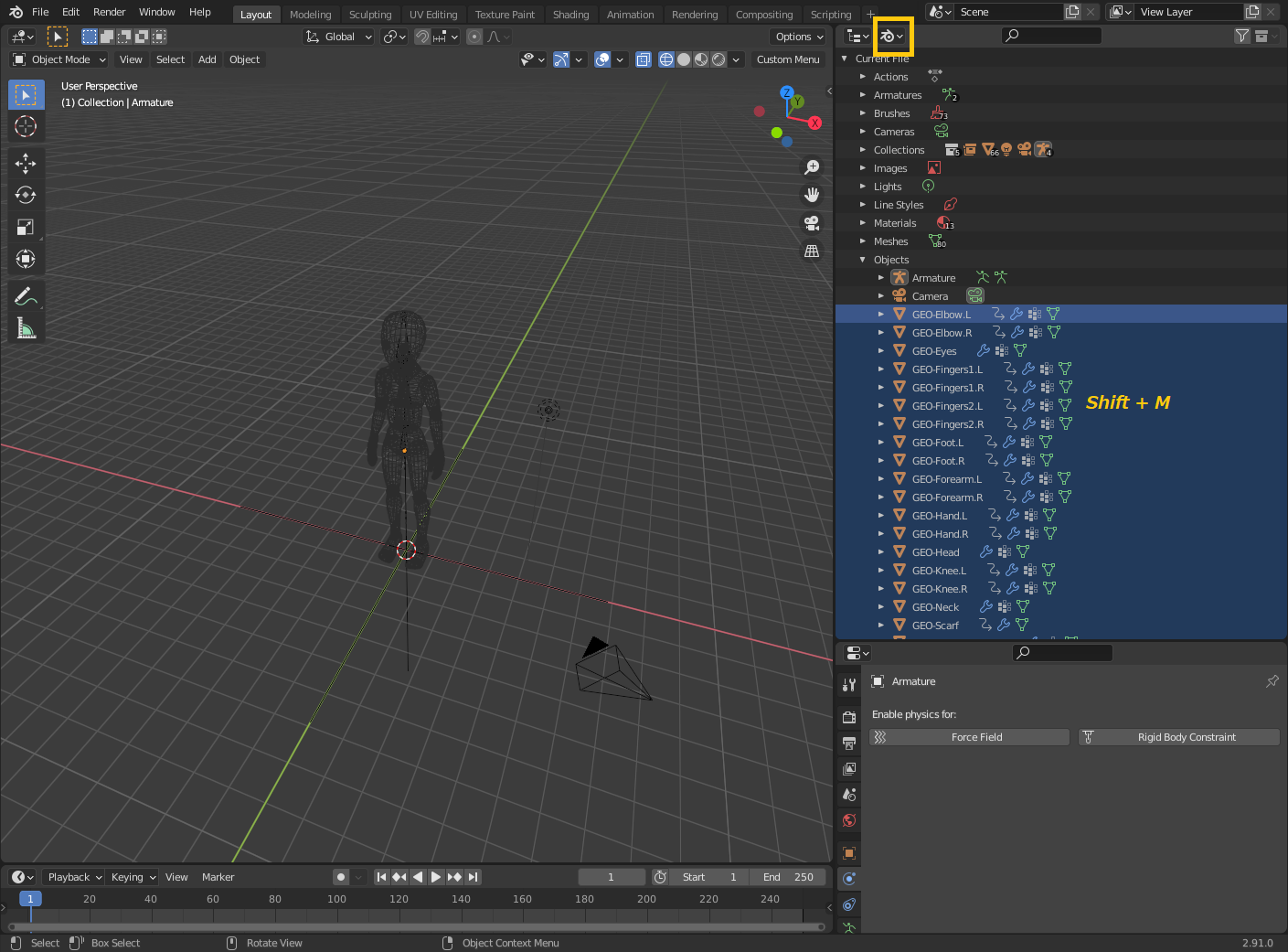Open the Scene properties tab
1288x952 pixels.
(849, 794)
